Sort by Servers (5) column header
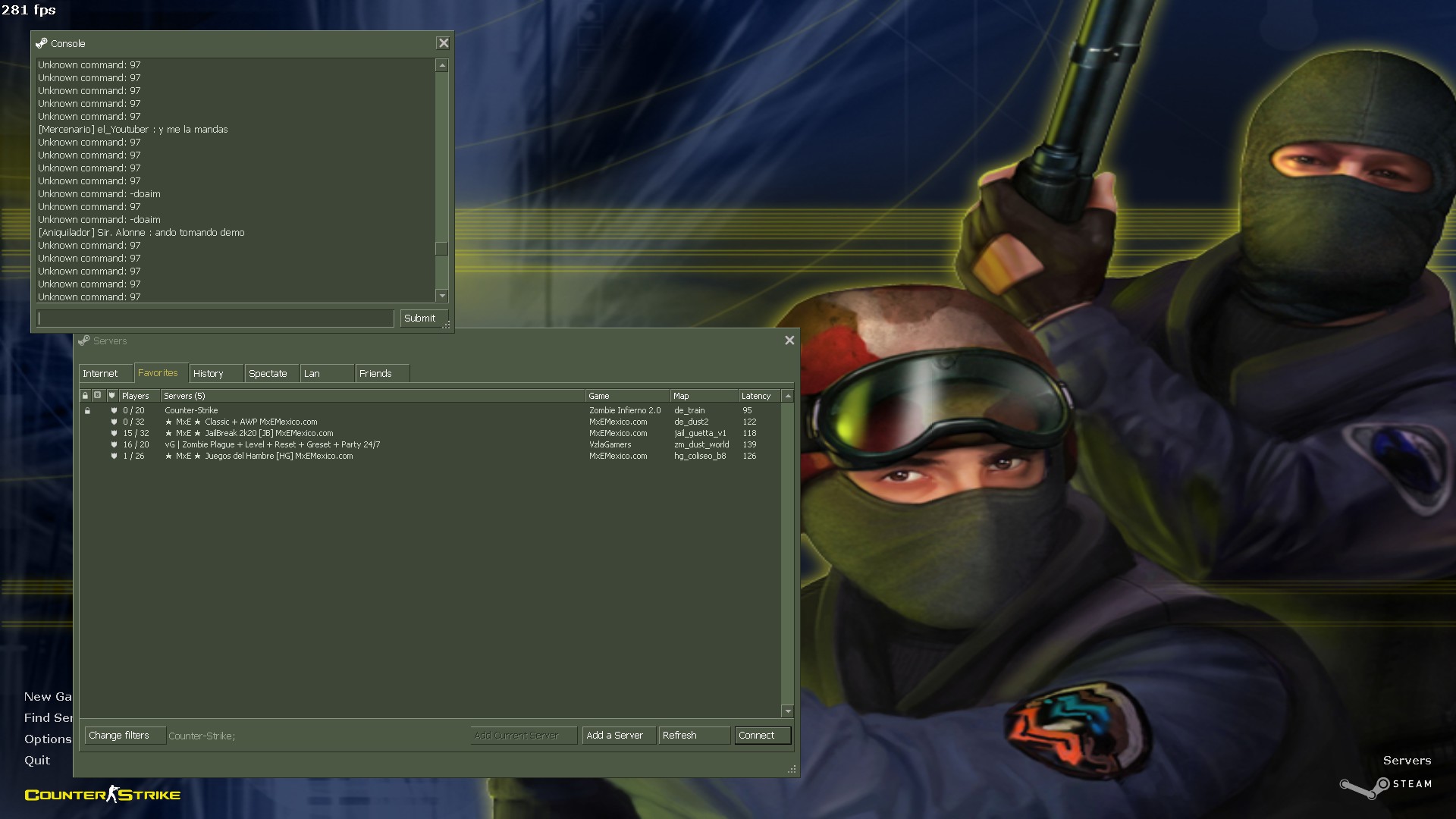 coord(373,396)
